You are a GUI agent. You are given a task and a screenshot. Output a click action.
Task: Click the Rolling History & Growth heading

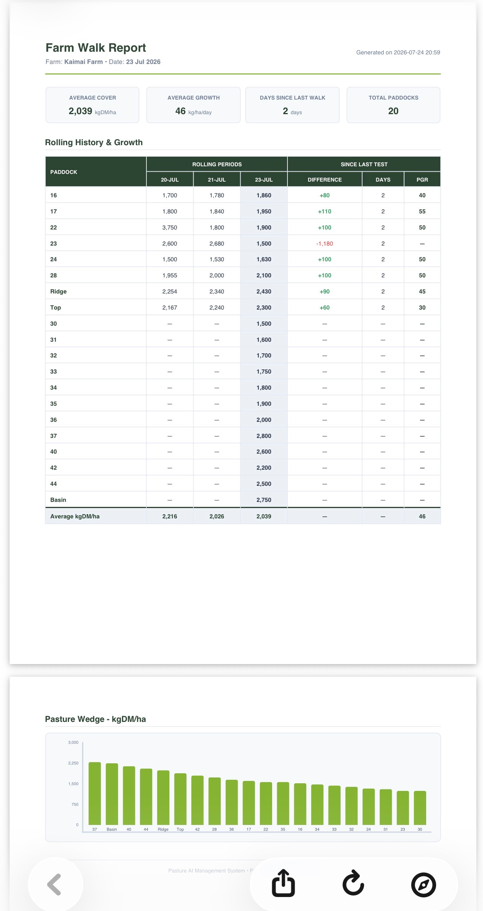coord(94,142)
